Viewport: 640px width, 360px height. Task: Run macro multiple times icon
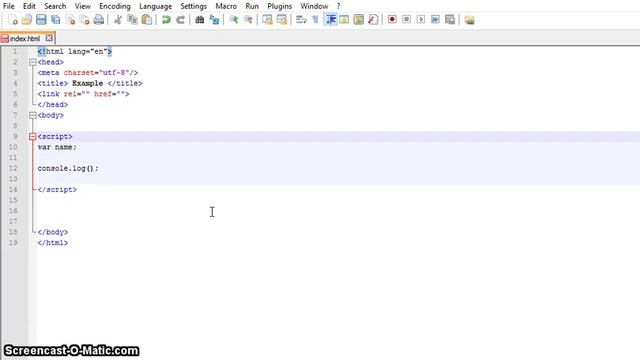[x=435, y=20]
